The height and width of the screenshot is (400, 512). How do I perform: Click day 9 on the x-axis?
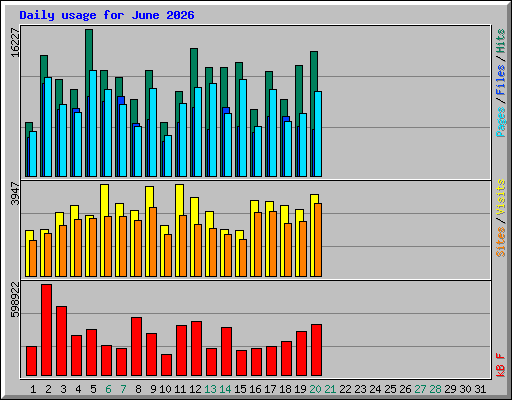coord(153,389)
